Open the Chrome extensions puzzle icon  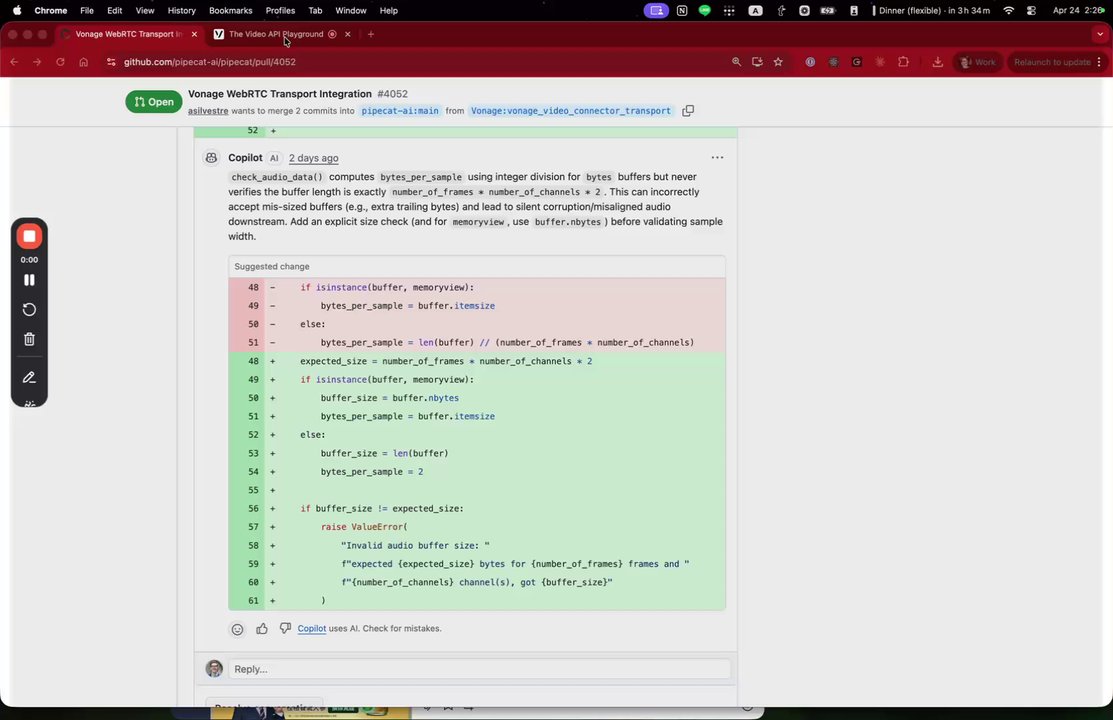click(x=903, y=62)
